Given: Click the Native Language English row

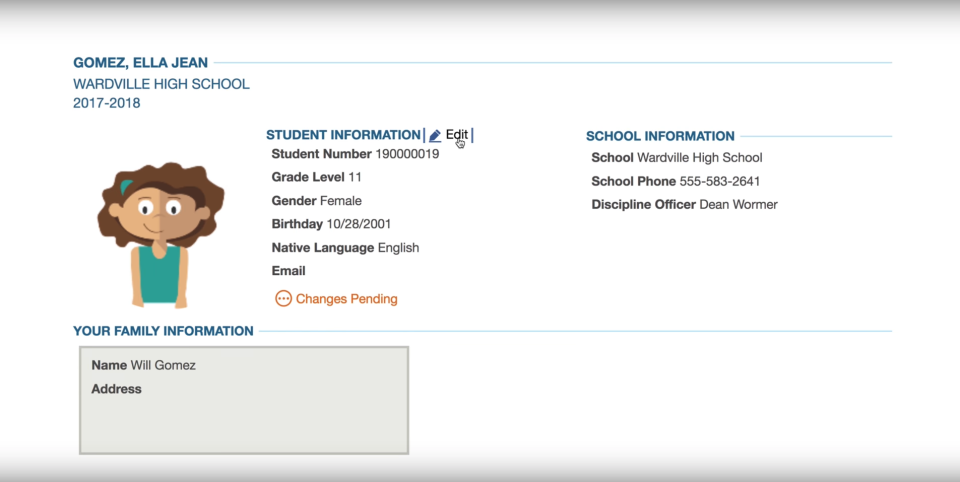Looking at the screenshot, I should coord(345,247).
